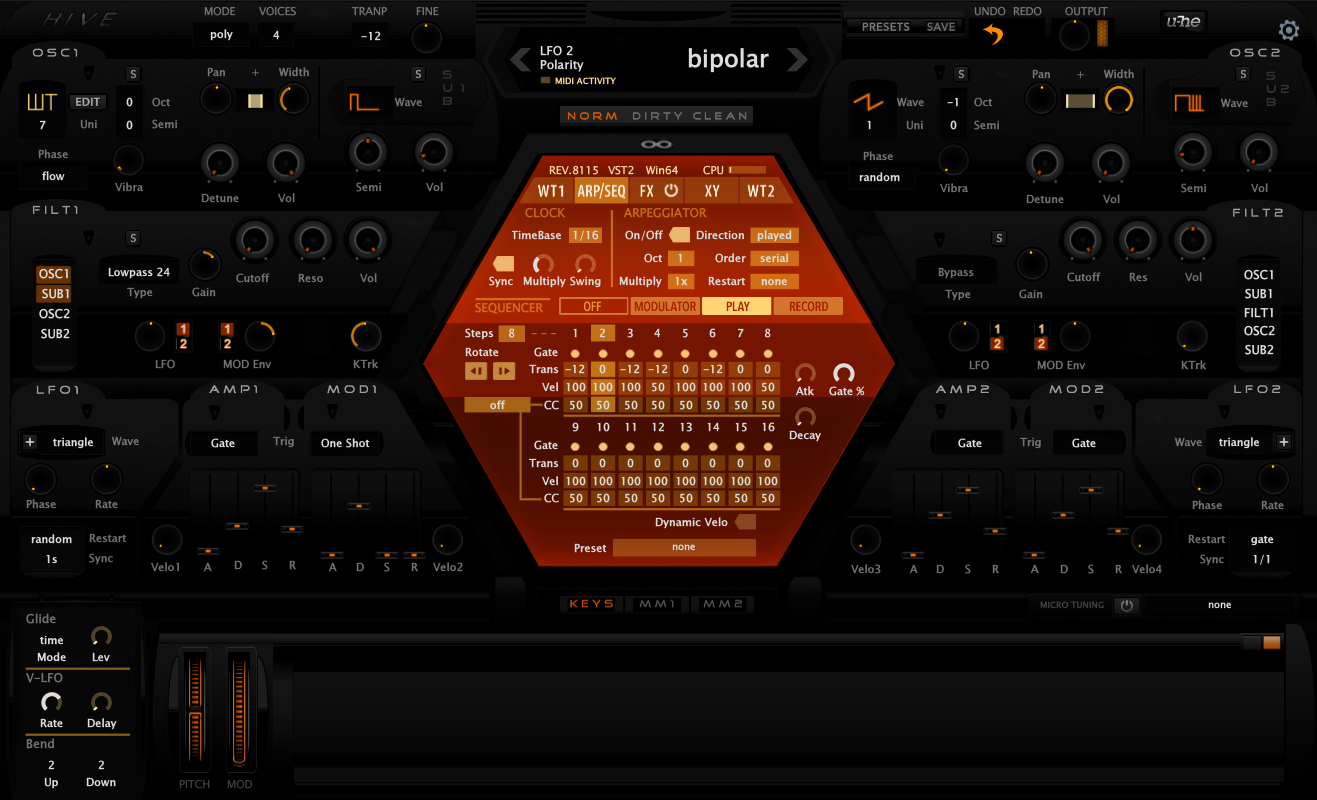
Task: Toggle FILT1 input in FILT2 list
Action: (1259, 312)
